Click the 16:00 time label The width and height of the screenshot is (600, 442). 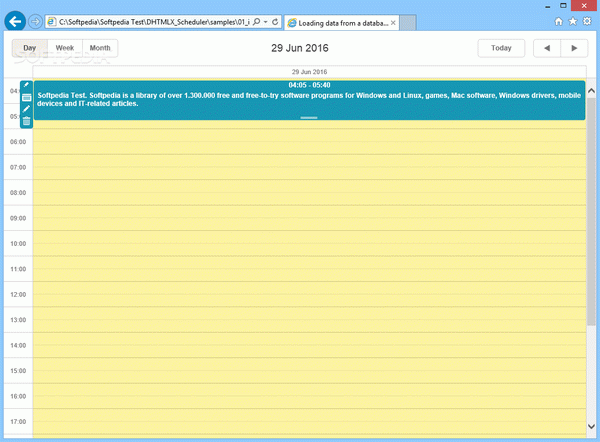click(18, 396)
